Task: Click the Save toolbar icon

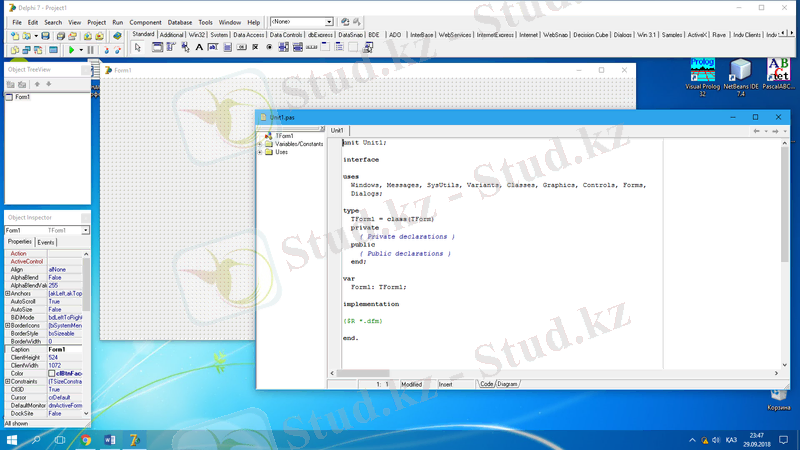Action: click(46, 35)
